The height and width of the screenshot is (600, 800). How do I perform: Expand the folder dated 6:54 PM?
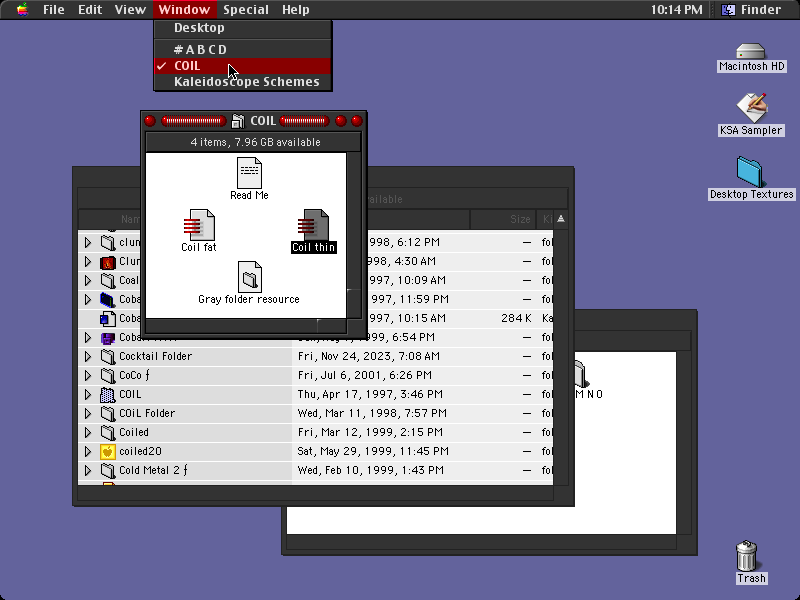(x=88, y=338)
